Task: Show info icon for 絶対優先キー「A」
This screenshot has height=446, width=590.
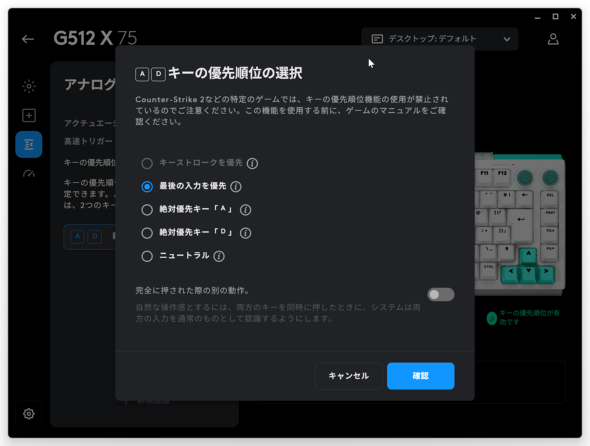Action: coord(245,210)
